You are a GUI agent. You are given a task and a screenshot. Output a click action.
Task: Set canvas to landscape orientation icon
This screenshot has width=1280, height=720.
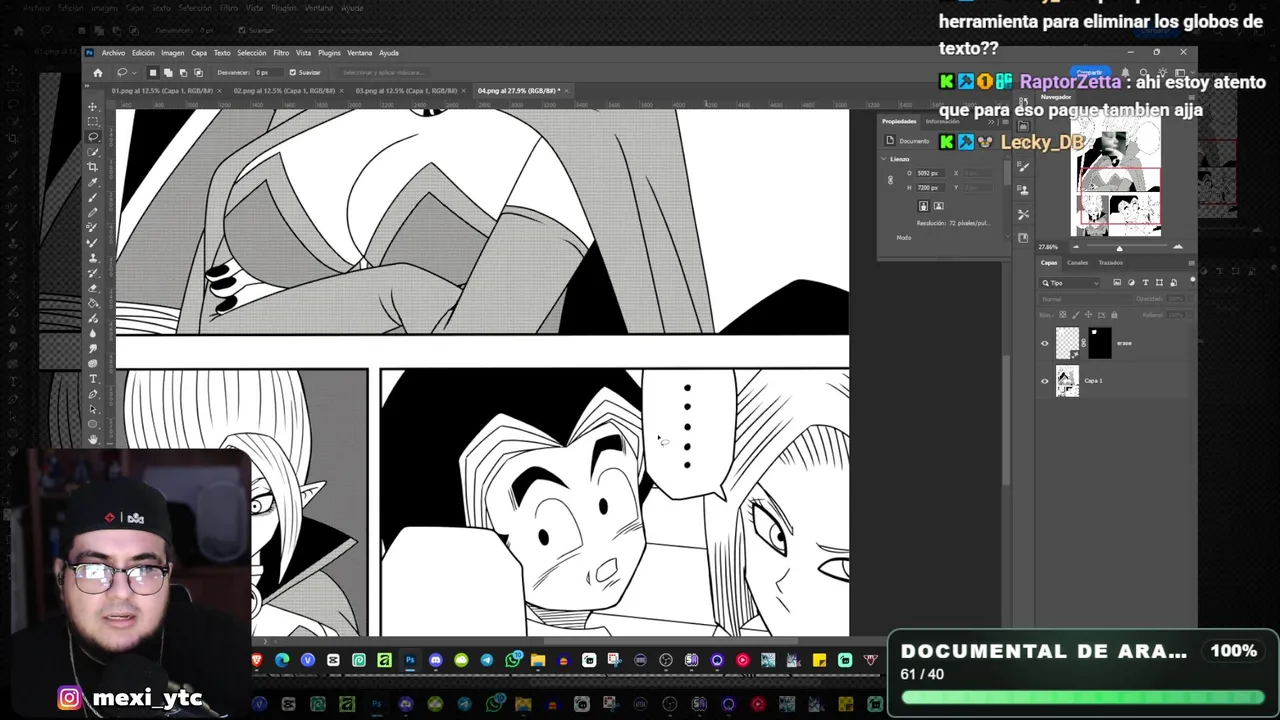click(938, 206)
